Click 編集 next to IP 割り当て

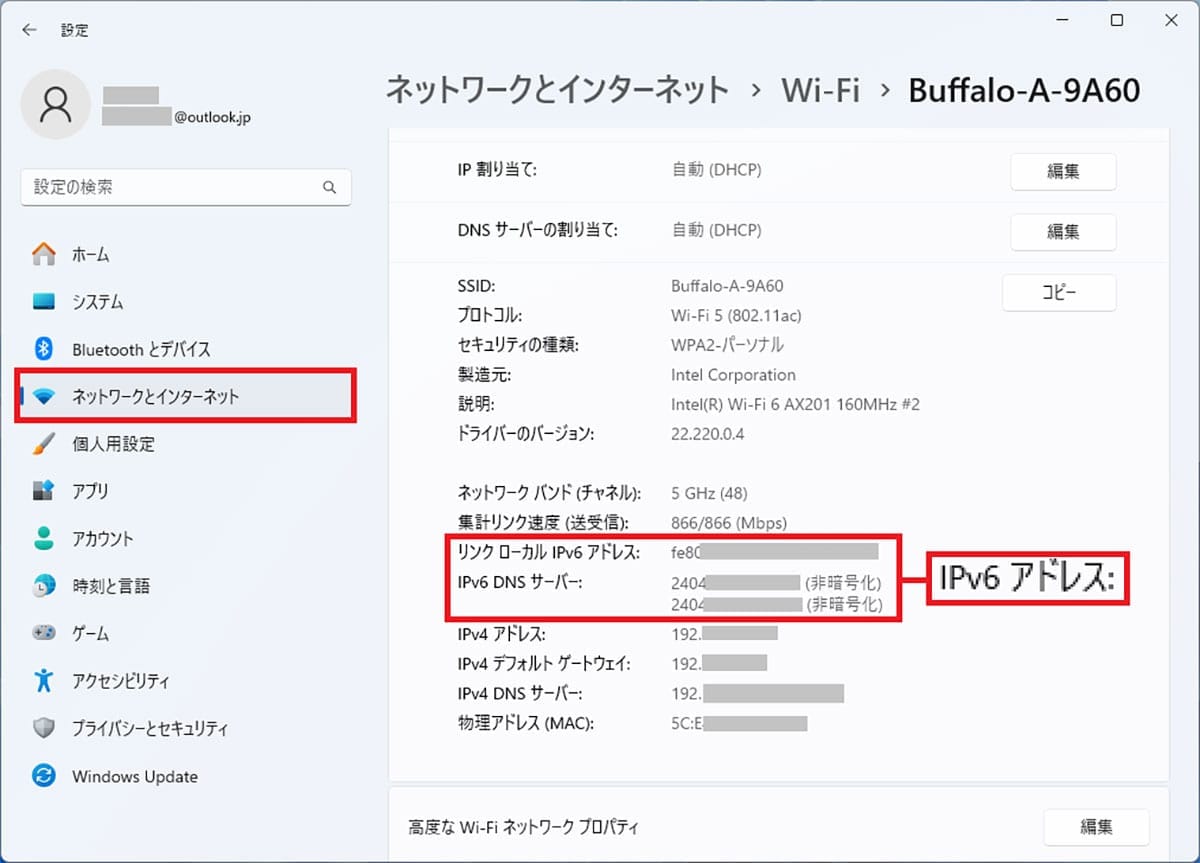coord(1063,172)
